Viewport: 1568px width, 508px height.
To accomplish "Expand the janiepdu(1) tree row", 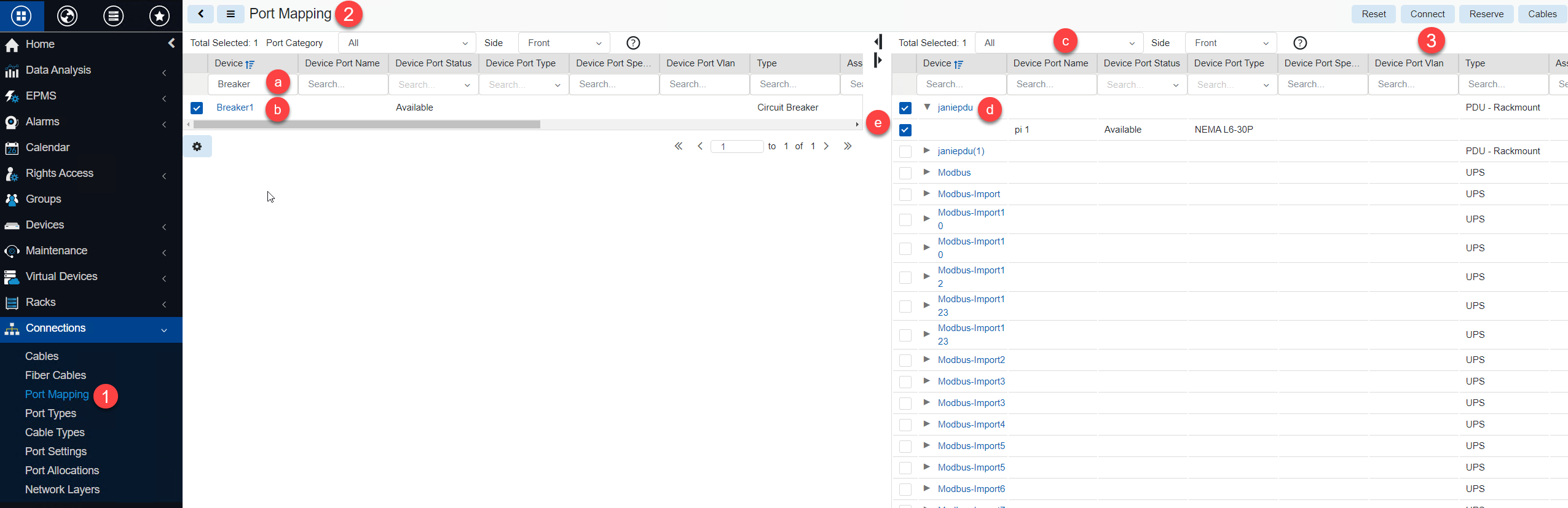I will pyautogui.click(x=926, y=150).
